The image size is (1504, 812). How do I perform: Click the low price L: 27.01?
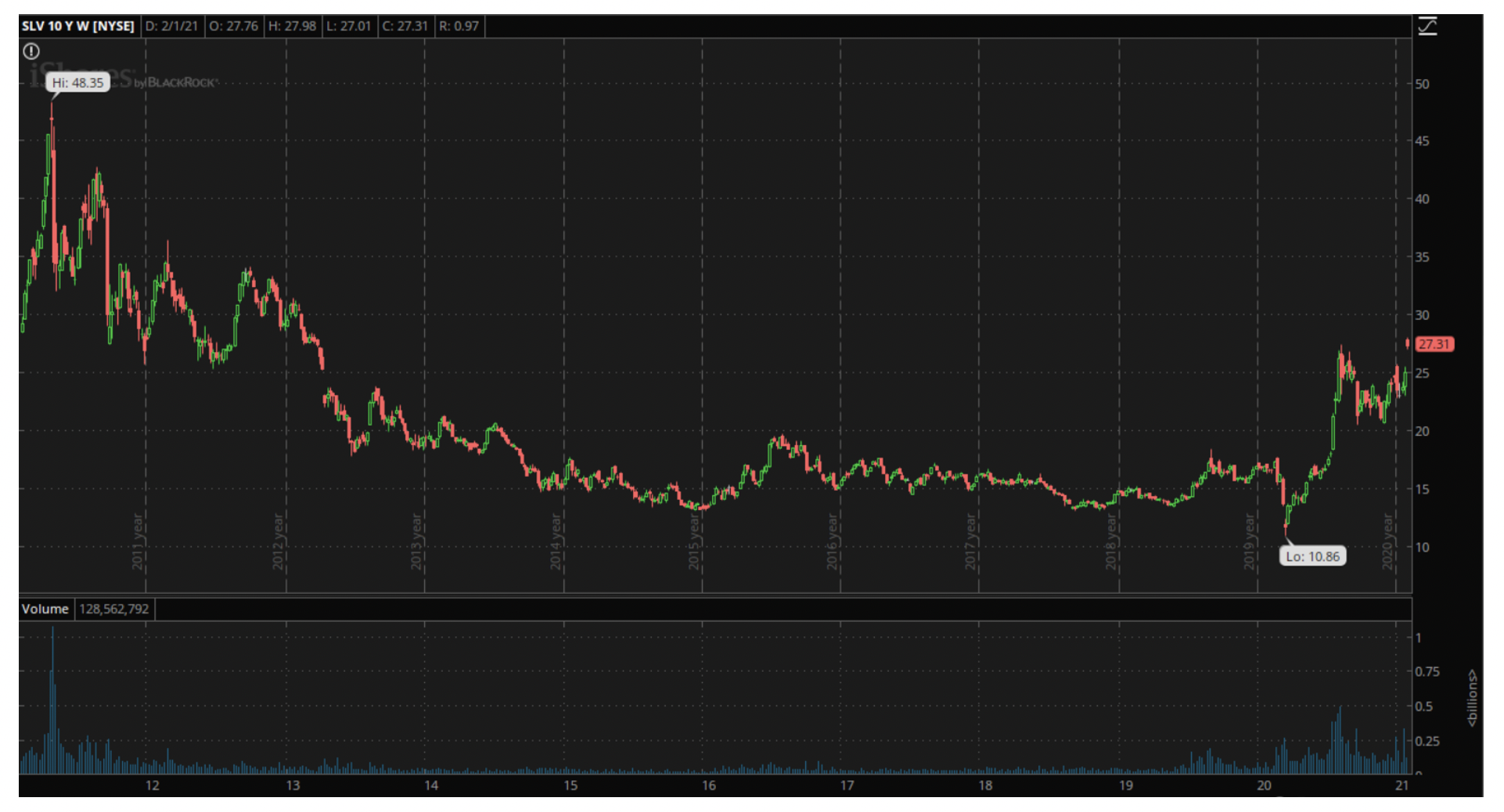[x=348, y=26]
